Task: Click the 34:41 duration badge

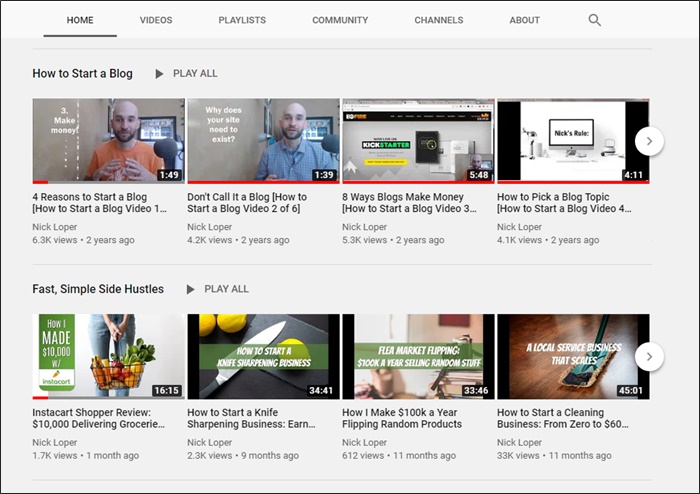Action: point(321,390)
